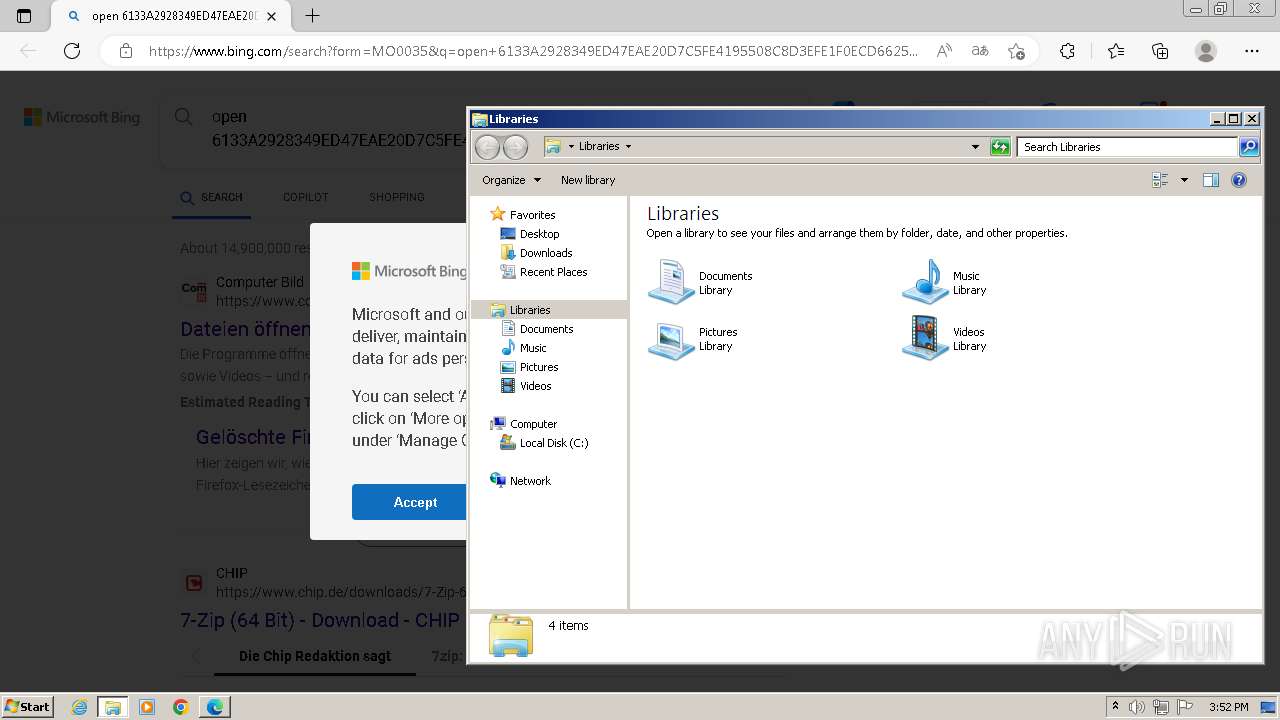Select Local Disk (C:) in navigation pane

point(553,443)
